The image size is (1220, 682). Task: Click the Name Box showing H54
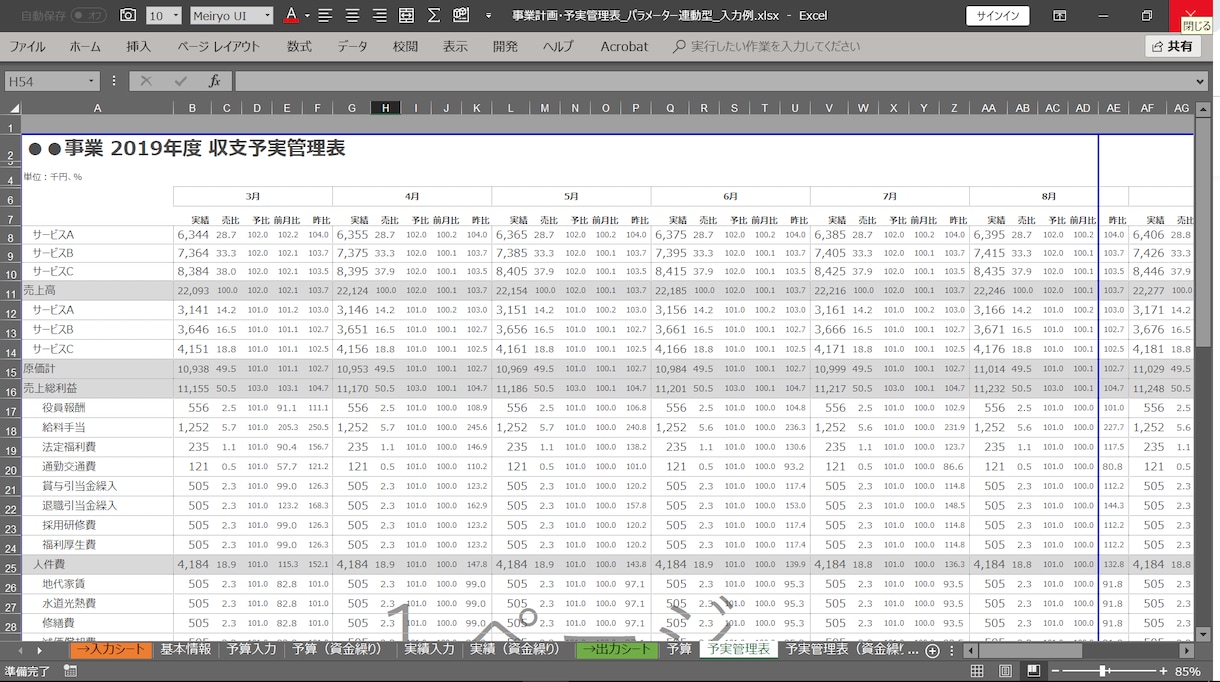[45, 81]
